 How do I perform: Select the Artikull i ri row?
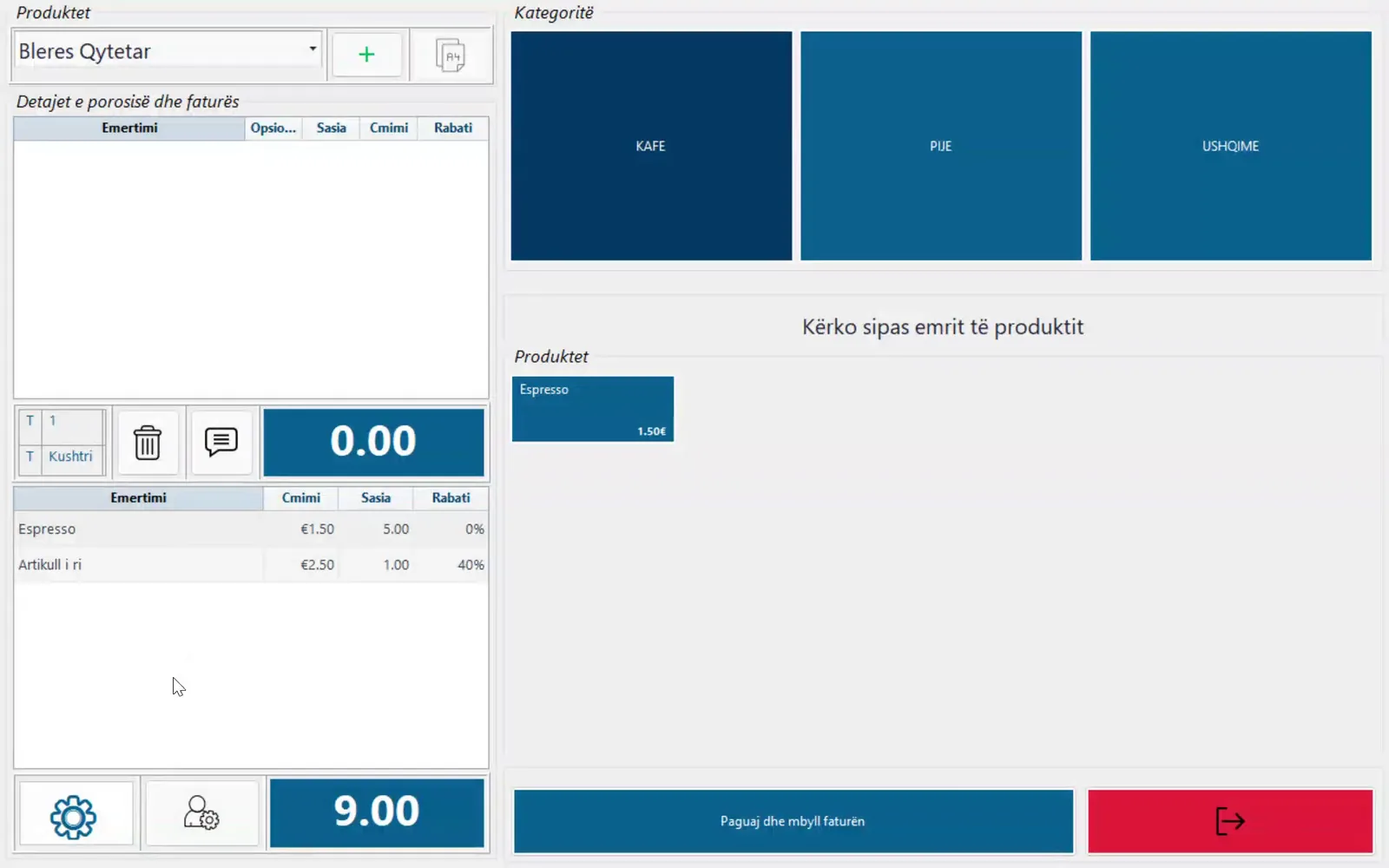tap(251, 564)
